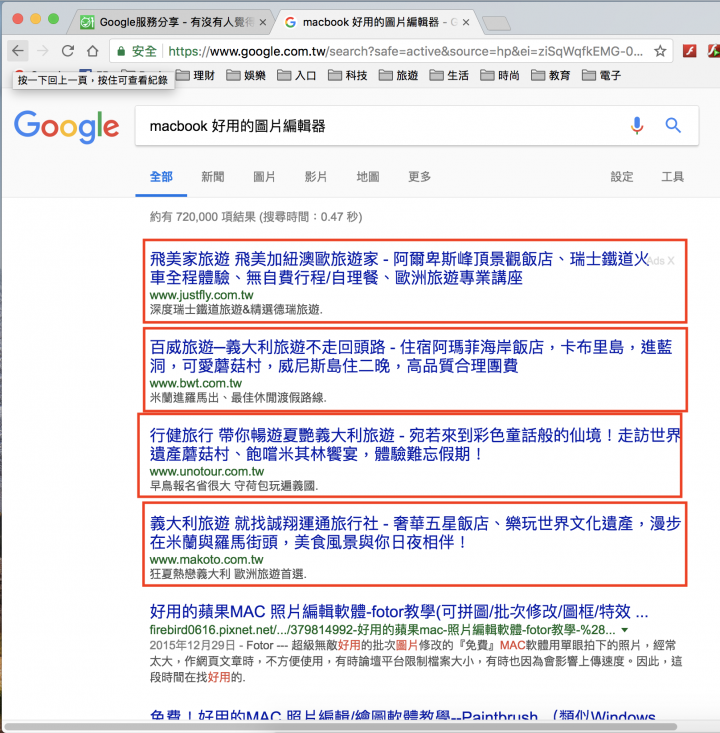
Task: Expand the 電子 bookmark folder
Action: 602,75
